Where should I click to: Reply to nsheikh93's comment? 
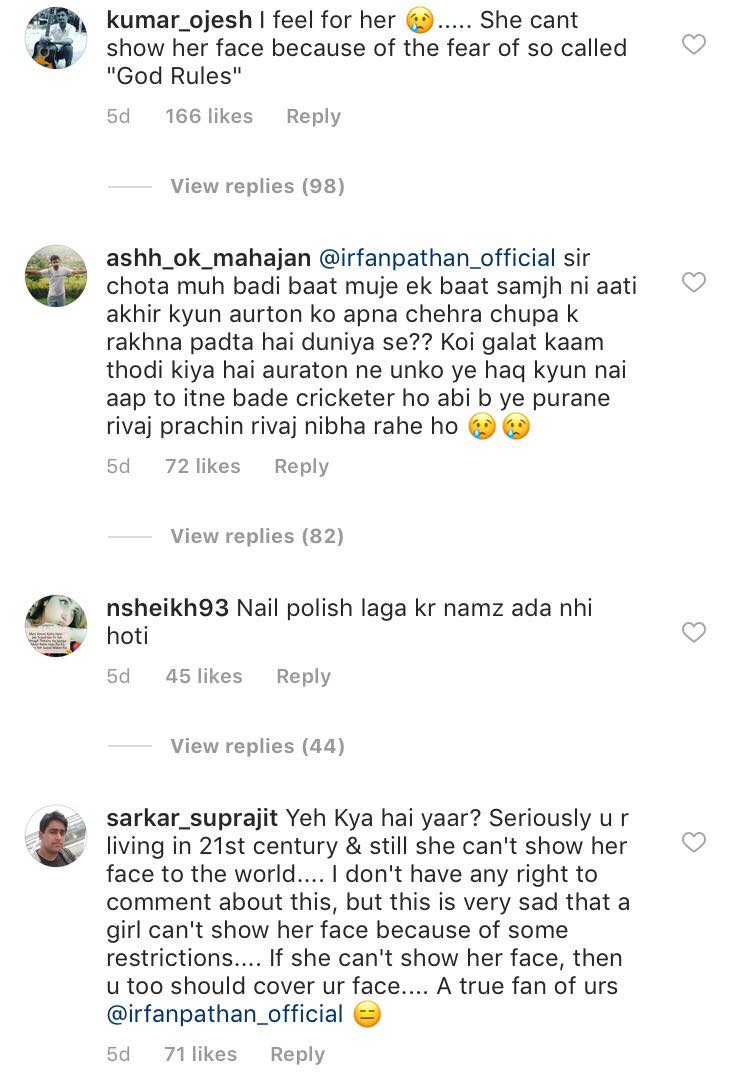pyautogui.click(x=303, y=676)
